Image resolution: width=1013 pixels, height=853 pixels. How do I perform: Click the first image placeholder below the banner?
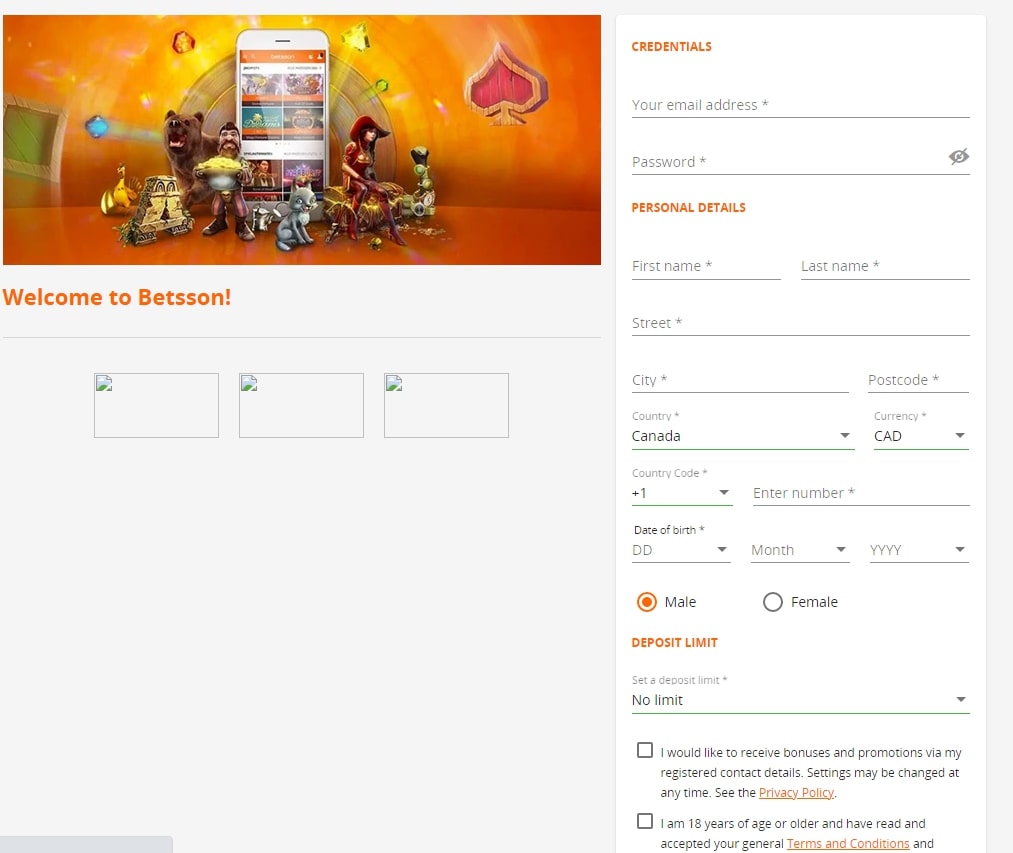[x=156, y=405]
